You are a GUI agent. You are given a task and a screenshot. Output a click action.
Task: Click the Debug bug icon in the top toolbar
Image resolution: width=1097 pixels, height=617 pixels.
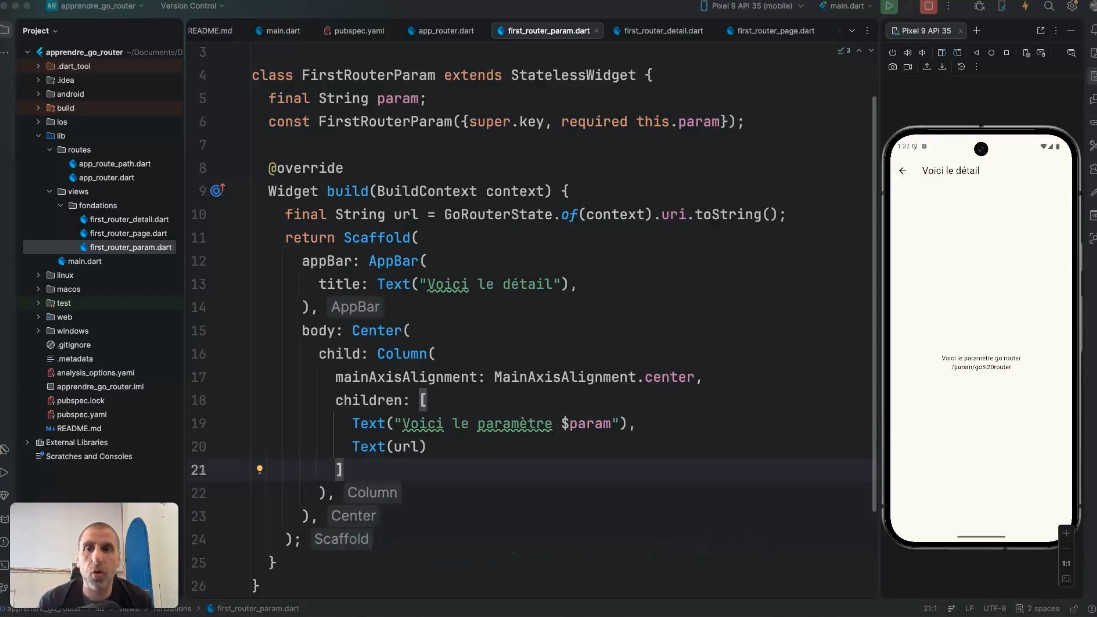coord(978,6)
